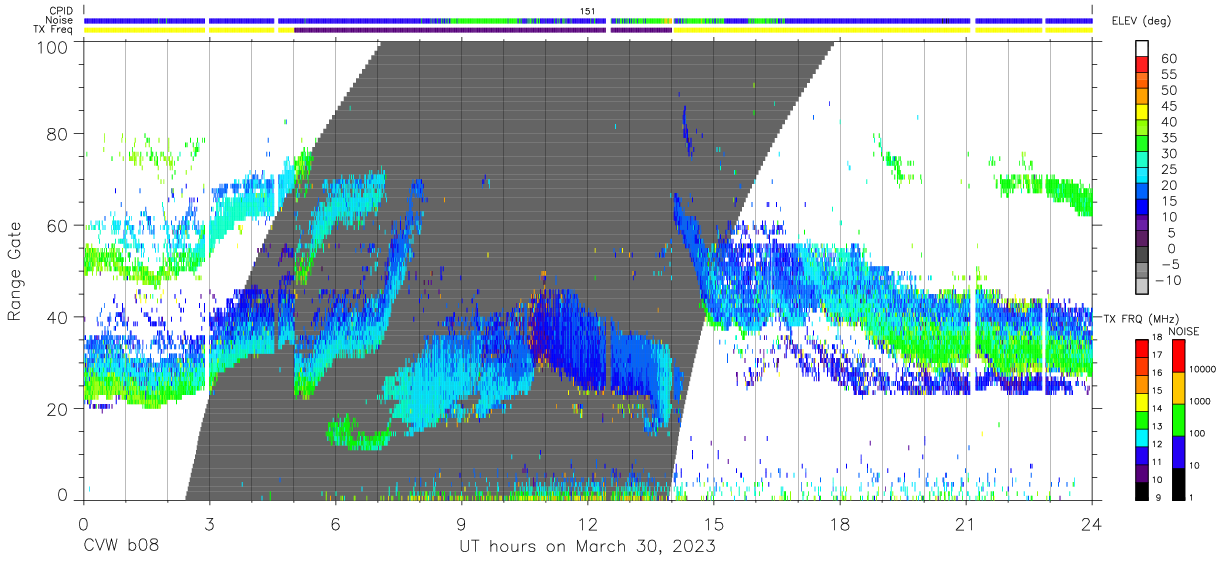Click the '1000' label on NOISE scale

click(x=1200, y=403)
